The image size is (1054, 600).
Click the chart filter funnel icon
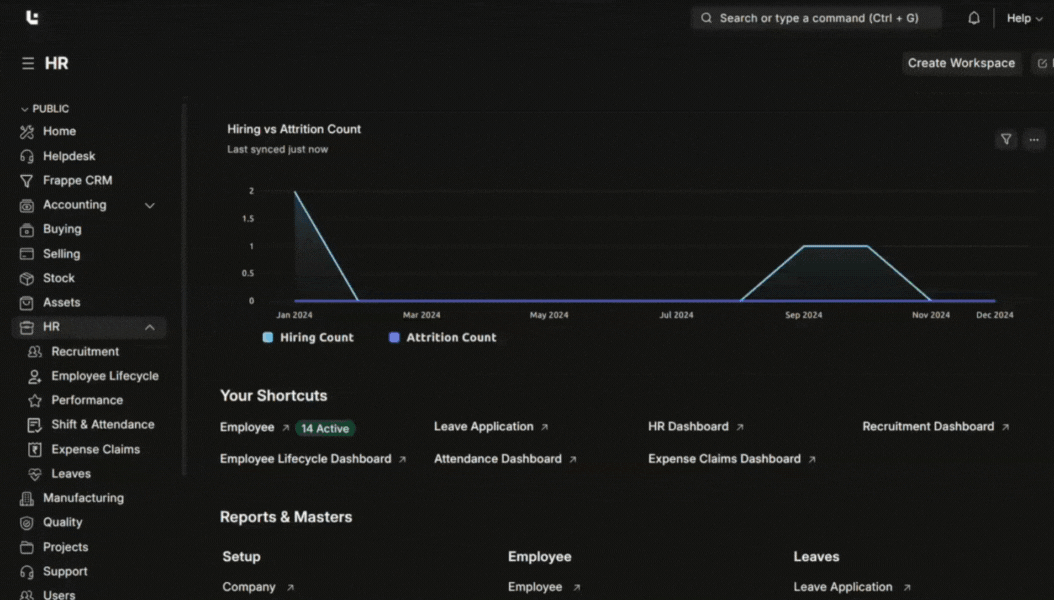[1006, 140]
